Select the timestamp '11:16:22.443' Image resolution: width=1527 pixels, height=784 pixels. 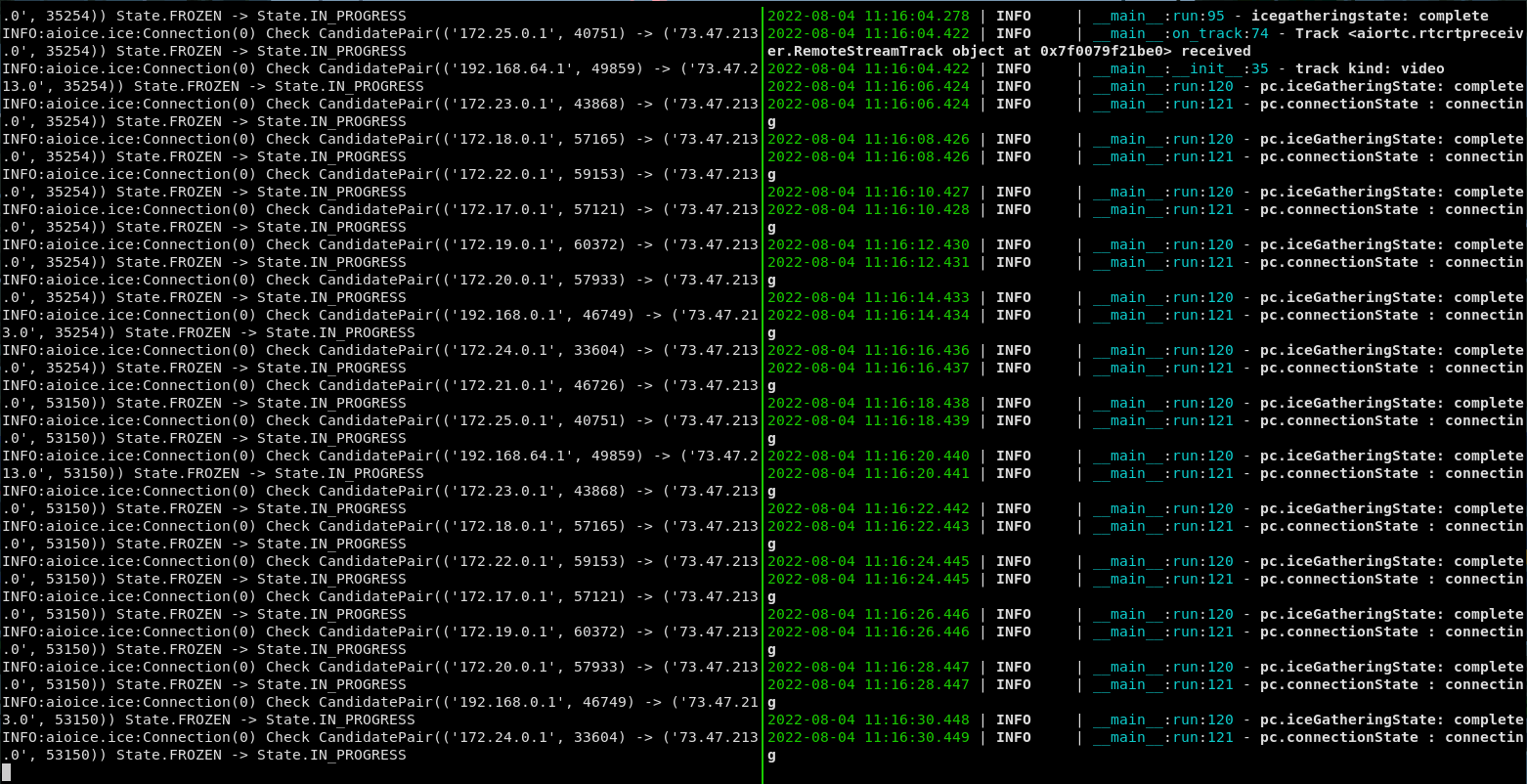pyautogui.click(x=917, y=526)
